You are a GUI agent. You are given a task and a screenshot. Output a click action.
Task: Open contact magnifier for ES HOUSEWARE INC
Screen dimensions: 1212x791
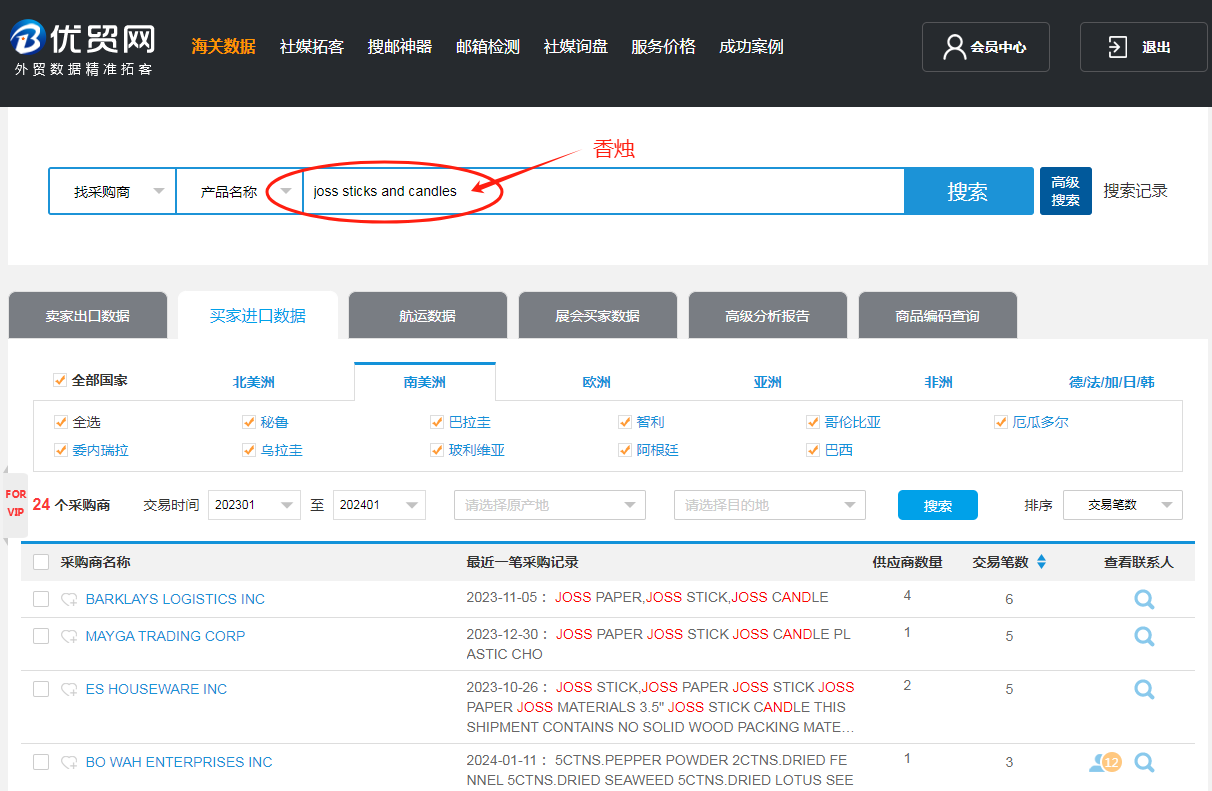click(x=1144, y=689)
